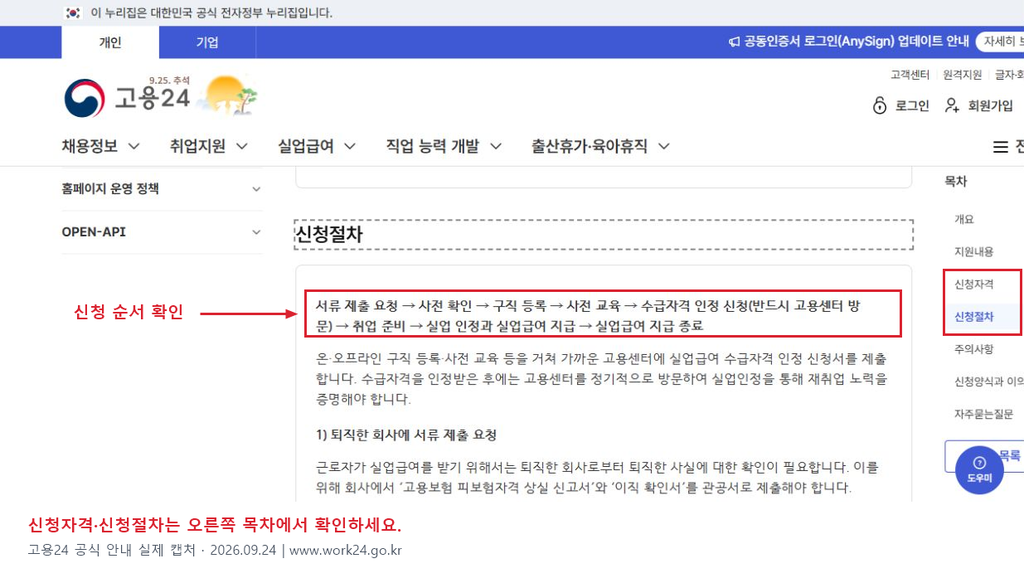Image resolution: width=1024 pixels, height=564 pixels.
Task: Expand the OPEN-API sidebar section
Action: [162, 232]
